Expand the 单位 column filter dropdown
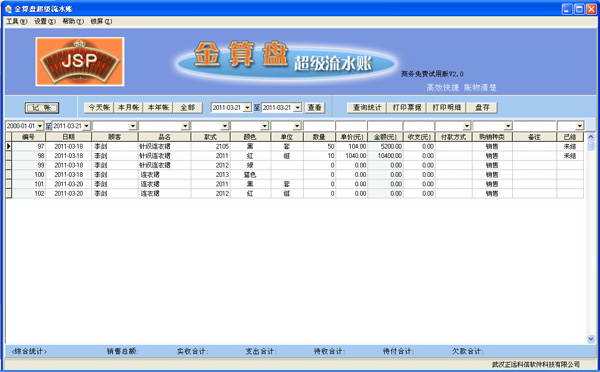 pyautogui.click(x=297, y=126)
